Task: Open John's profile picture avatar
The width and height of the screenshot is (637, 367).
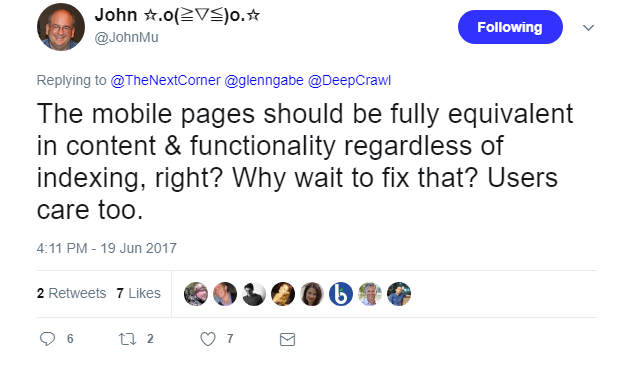Action: pyautogui.click(x=61, y=27)
